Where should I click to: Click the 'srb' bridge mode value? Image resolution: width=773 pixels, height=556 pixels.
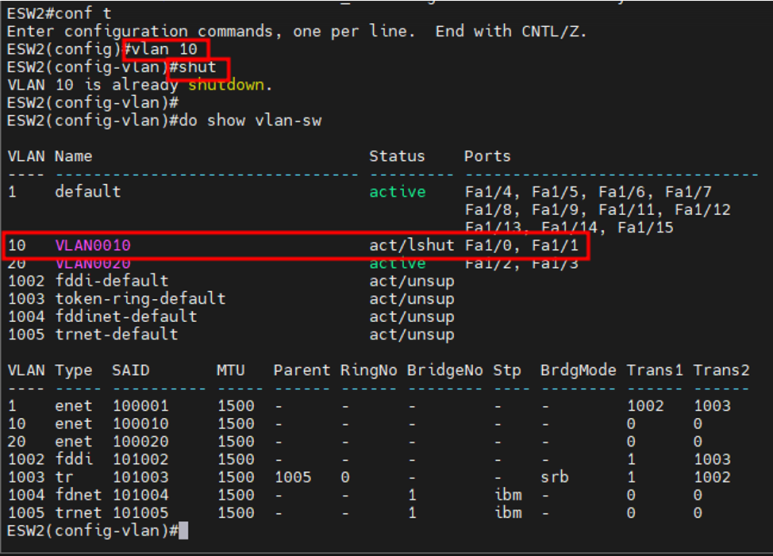click(553, 477)
